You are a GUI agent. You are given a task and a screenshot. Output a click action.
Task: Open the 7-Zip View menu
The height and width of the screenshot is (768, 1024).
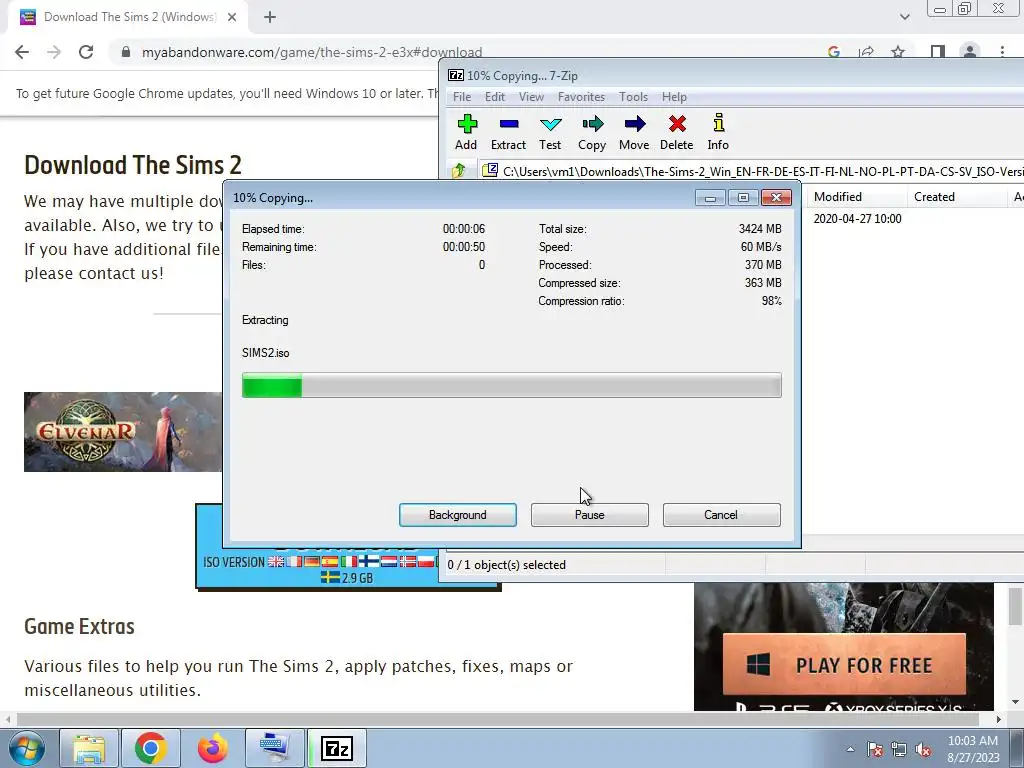531,97
